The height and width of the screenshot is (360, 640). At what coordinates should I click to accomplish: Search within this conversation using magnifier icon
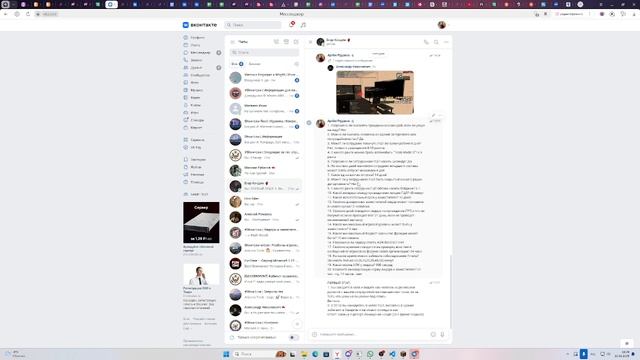point(436,42)
